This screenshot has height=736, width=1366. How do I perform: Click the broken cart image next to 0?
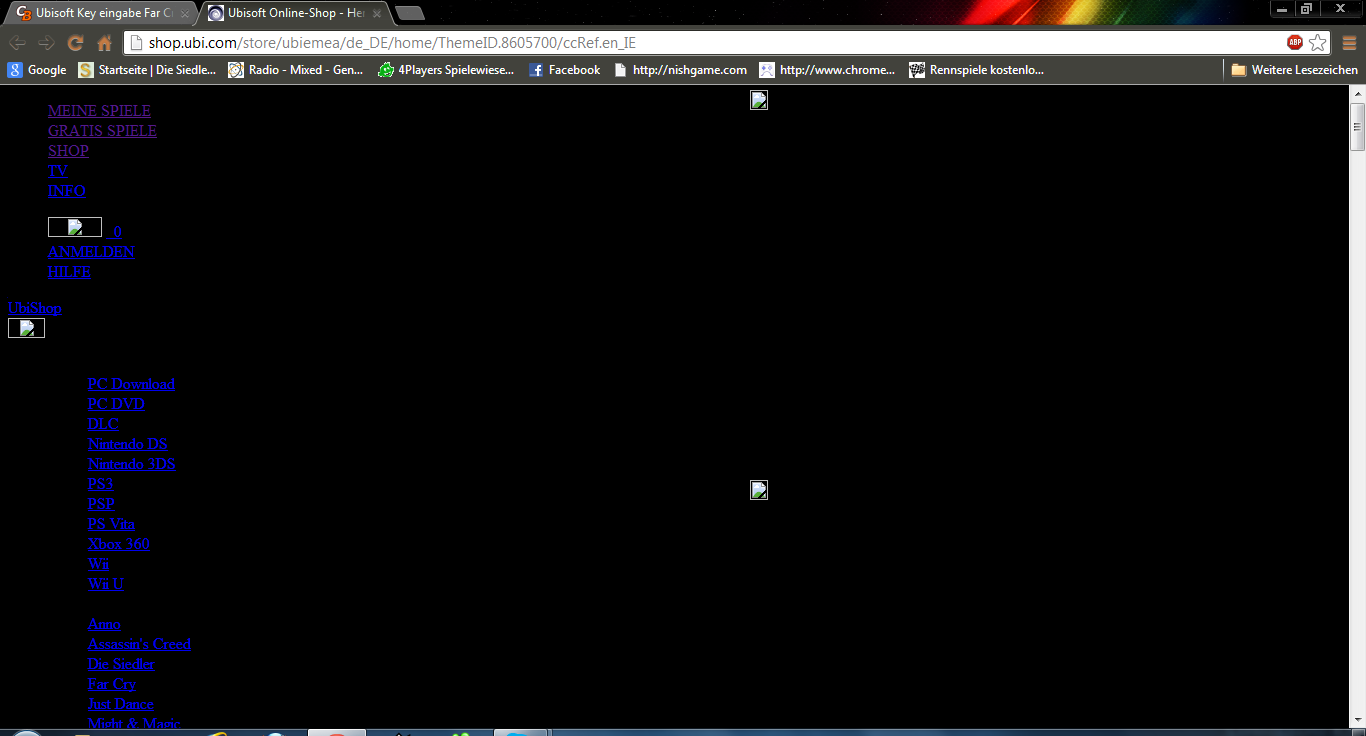click(x=75, y=227)
